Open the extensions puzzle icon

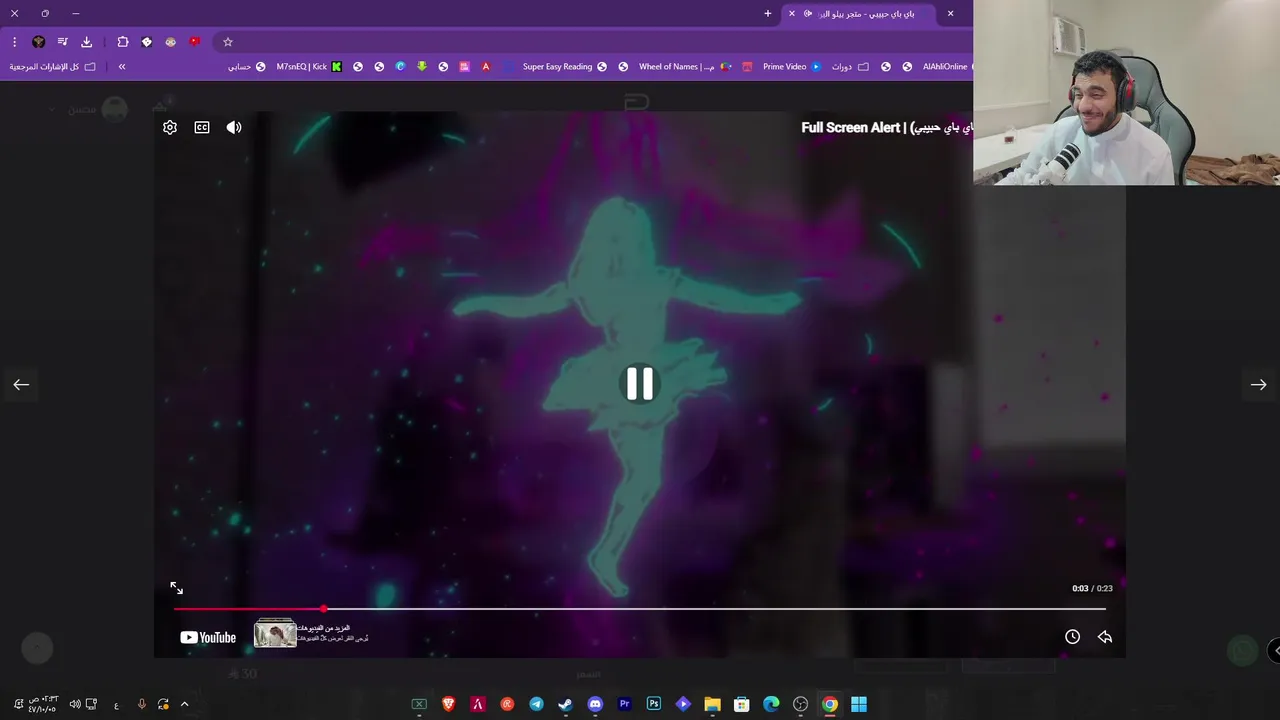click(123, 42)
